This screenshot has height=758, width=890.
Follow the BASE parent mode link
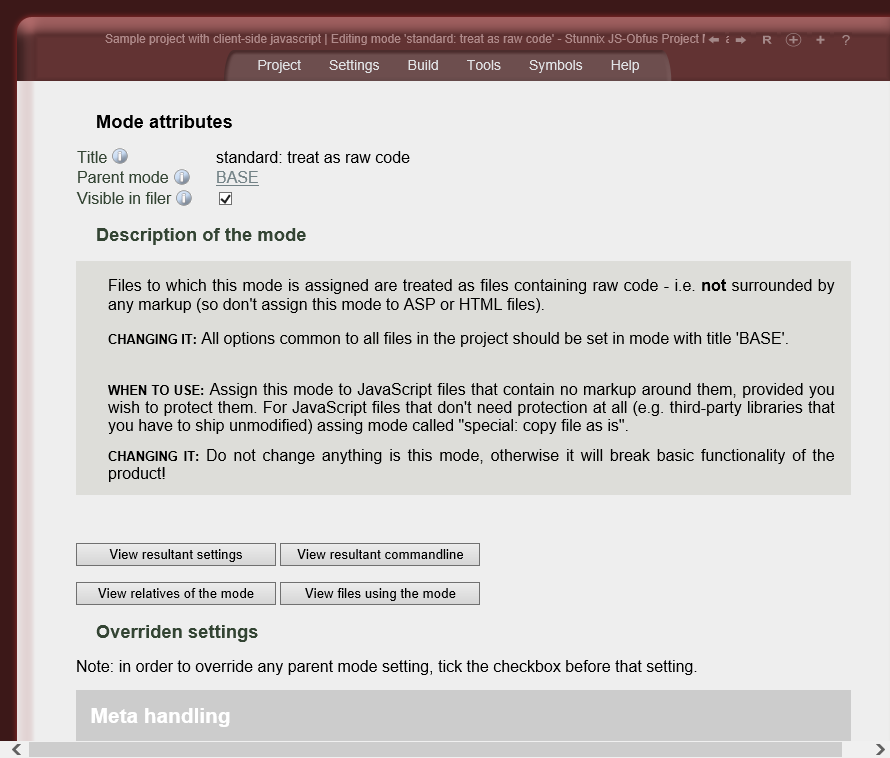point(237,177)
